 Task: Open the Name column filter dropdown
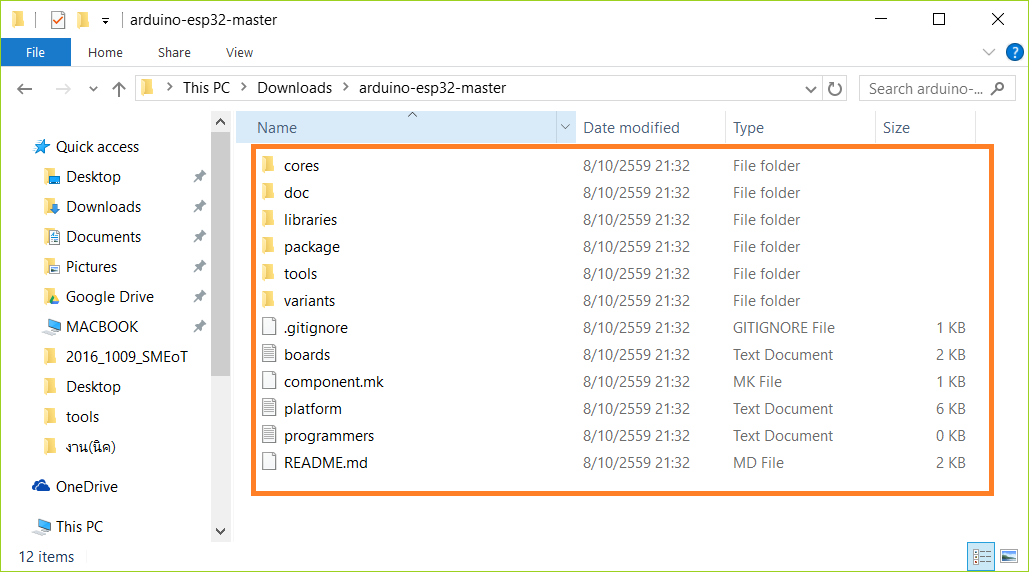(x=565, y=127)
